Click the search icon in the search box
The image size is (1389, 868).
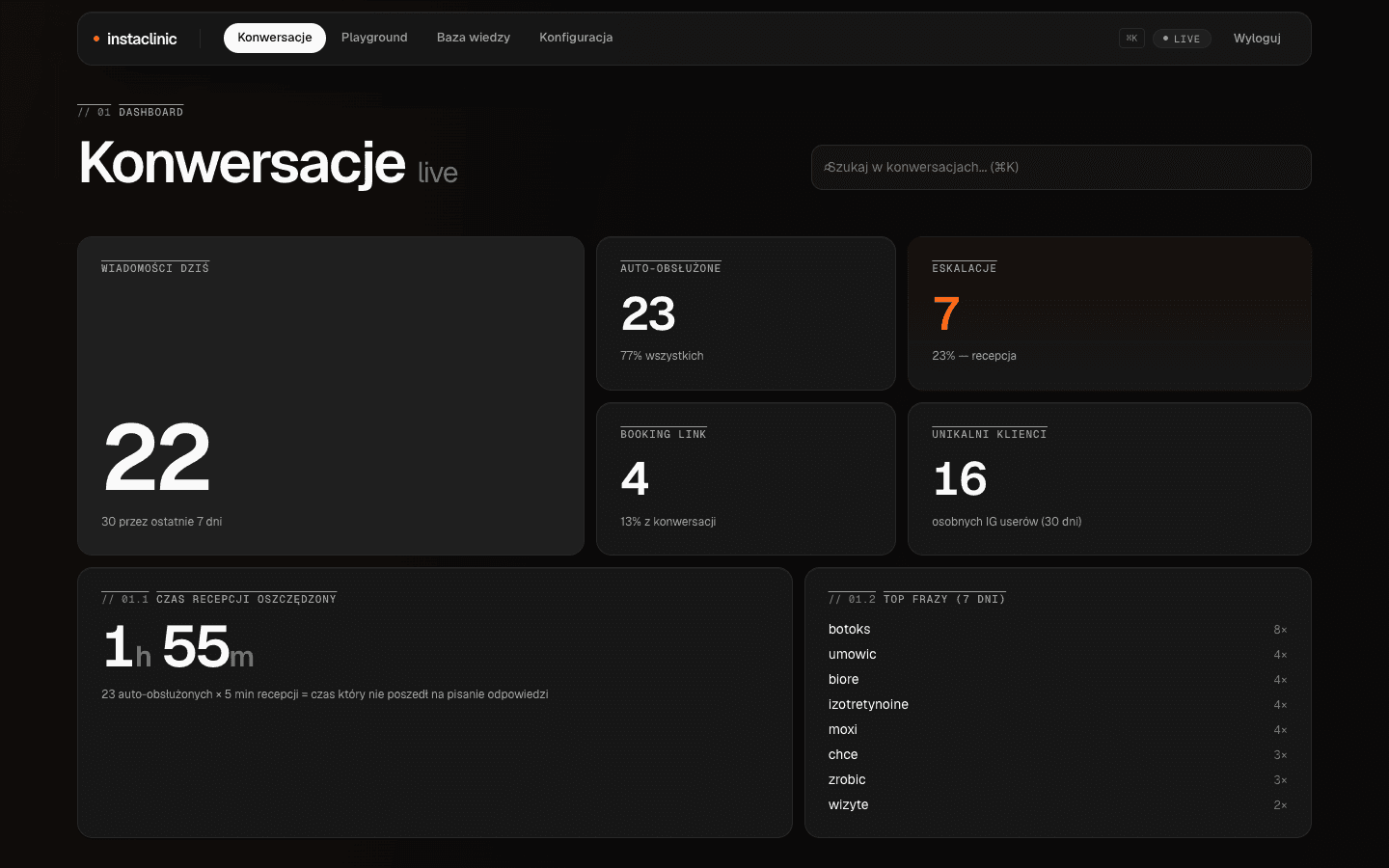pos(828,168)
